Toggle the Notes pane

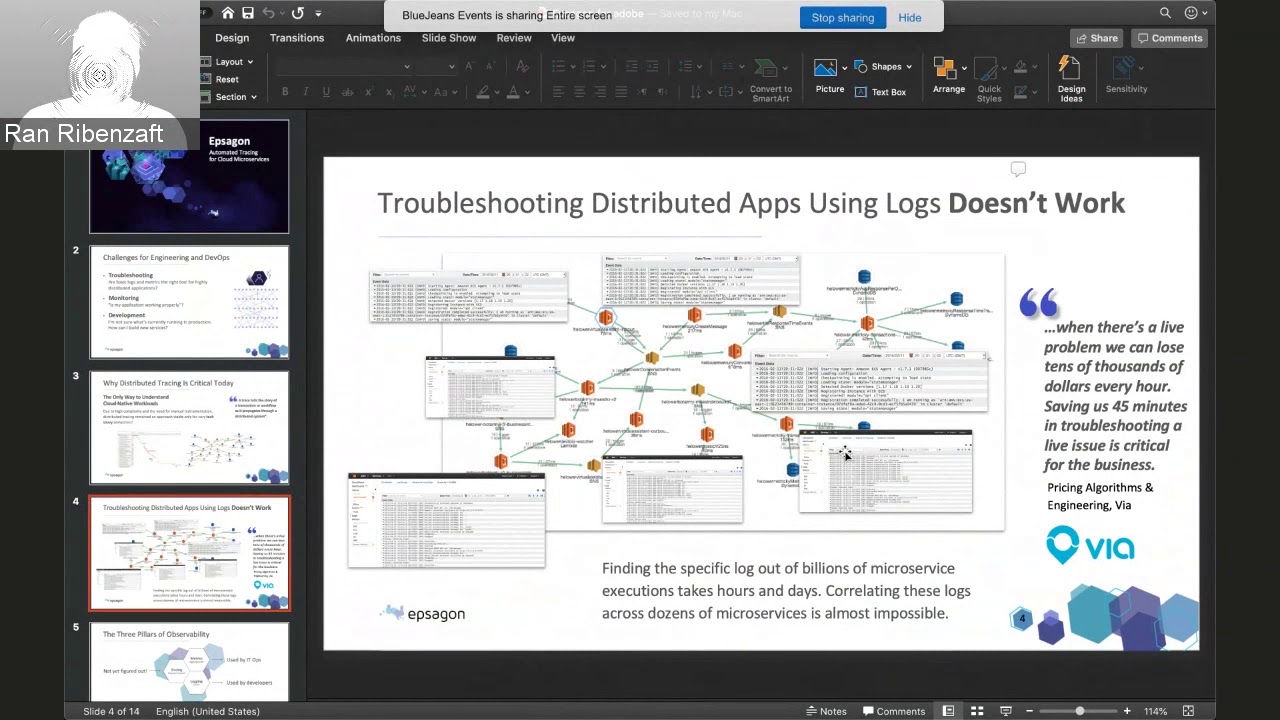click(827, 711)
